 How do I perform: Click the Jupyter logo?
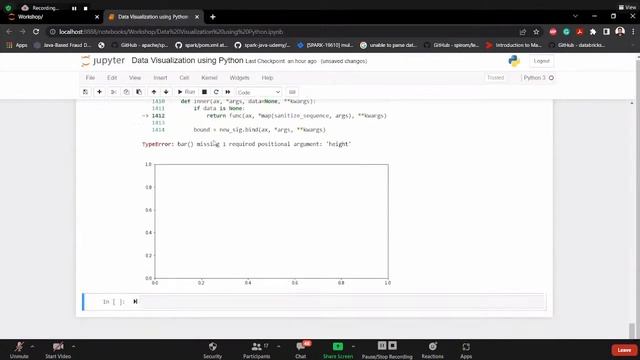point(102,61)
